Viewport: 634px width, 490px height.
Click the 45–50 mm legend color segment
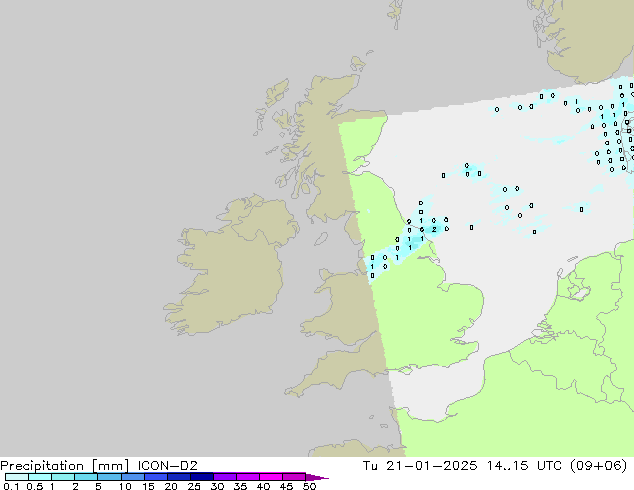294,477
